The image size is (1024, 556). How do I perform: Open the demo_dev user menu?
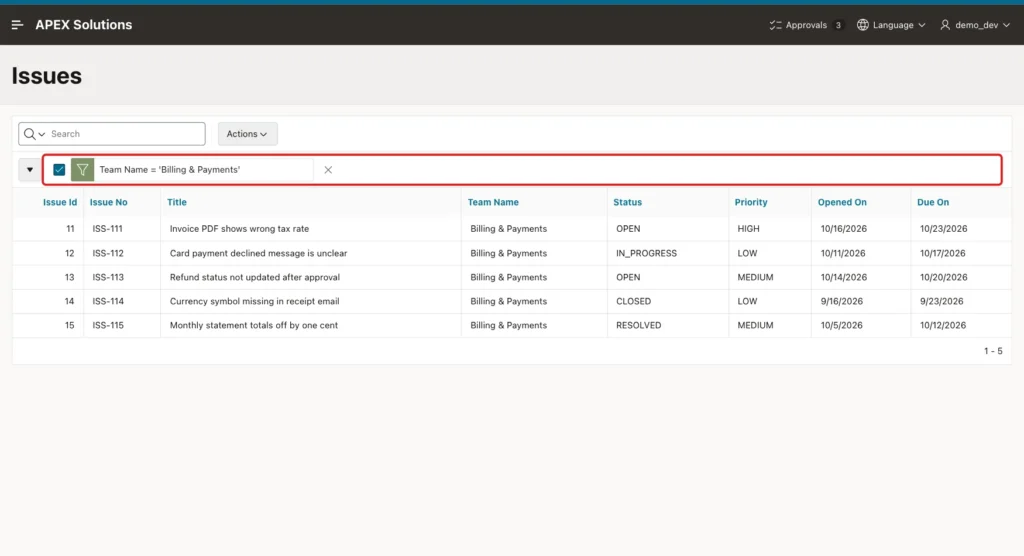[x=975, y=25]
